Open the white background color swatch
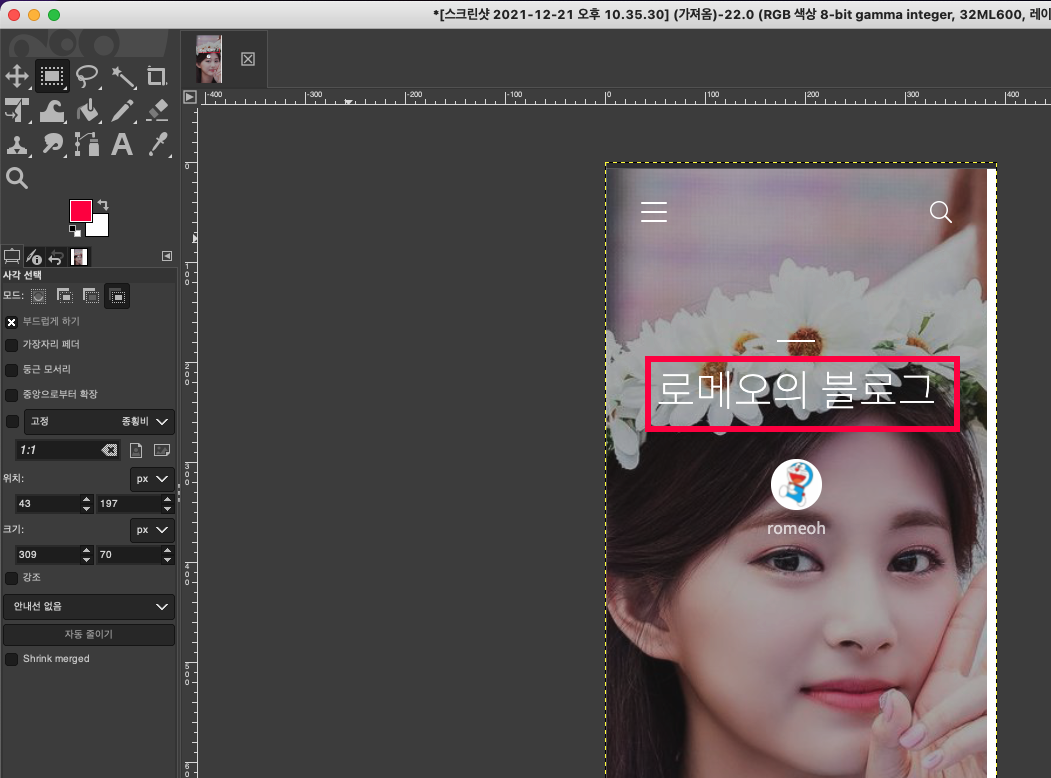 pos(101,228)
